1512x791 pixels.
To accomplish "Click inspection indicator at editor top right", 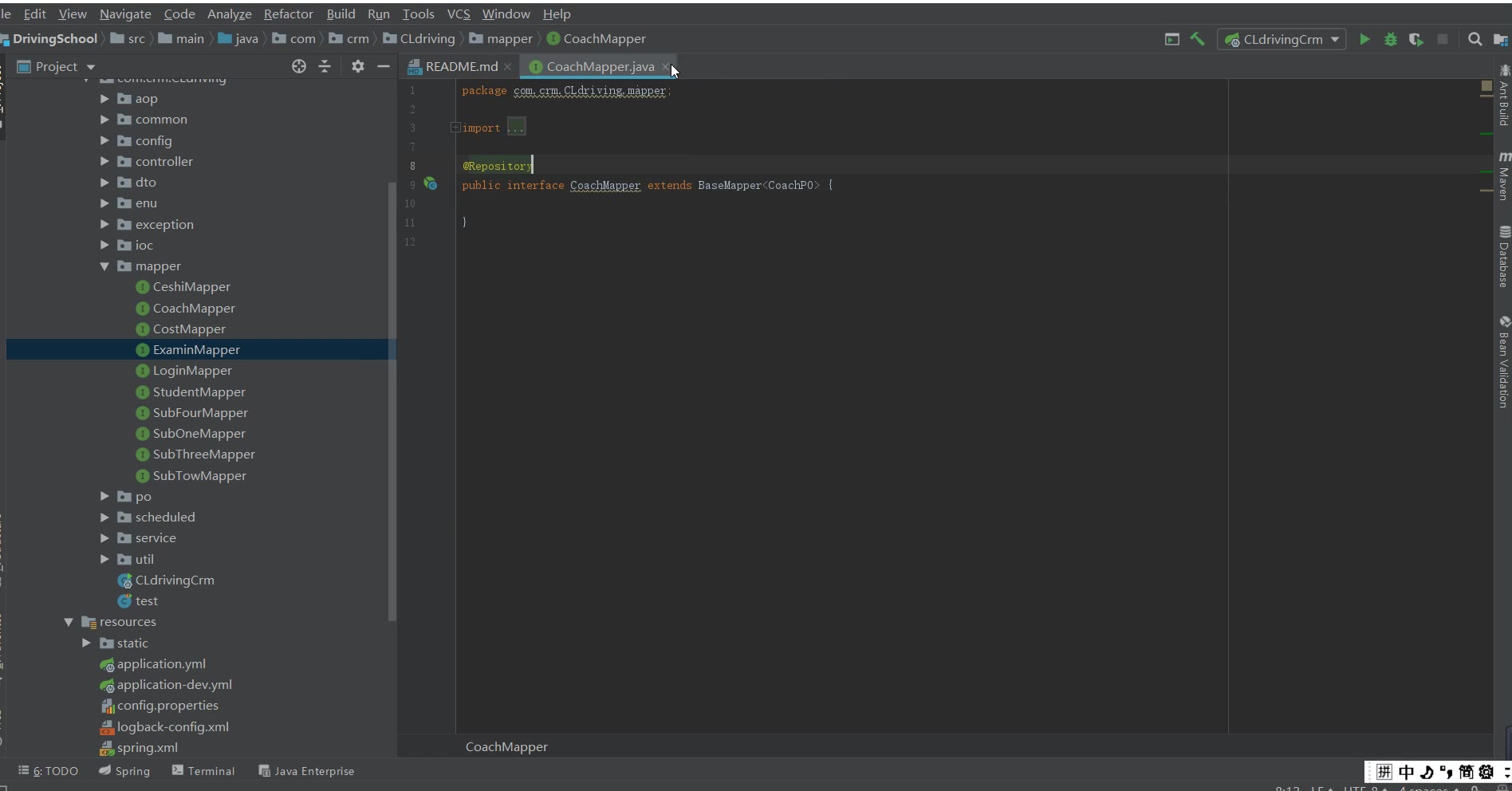I will (x=1486, y=85).
